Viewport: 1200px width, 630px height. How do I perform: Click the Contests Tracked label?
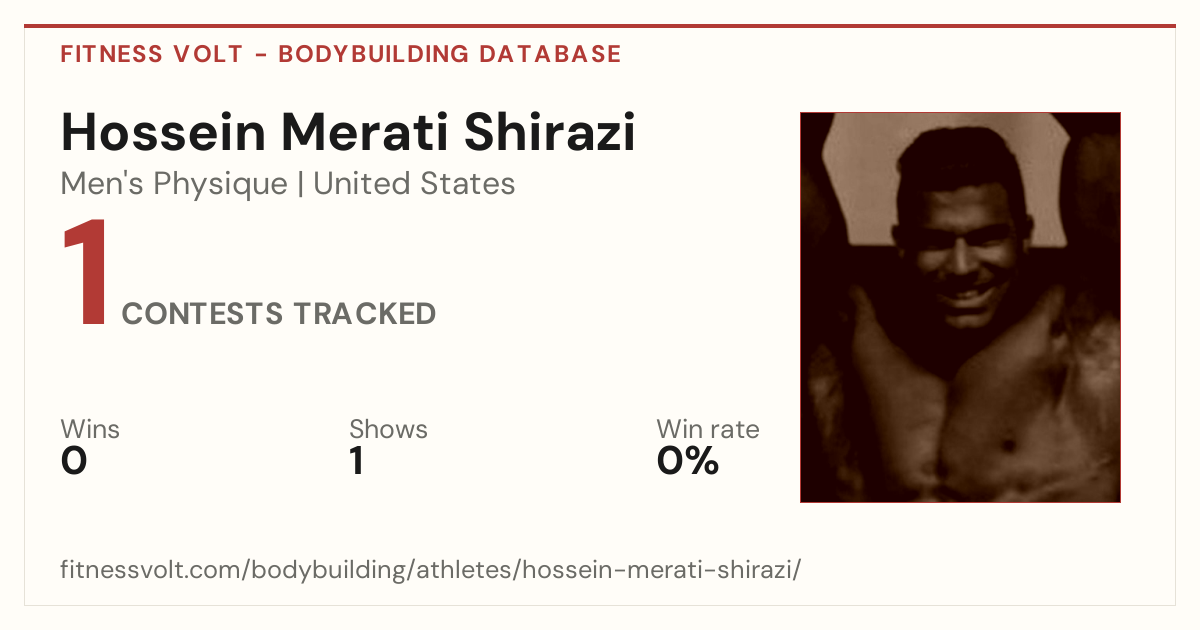279,314
